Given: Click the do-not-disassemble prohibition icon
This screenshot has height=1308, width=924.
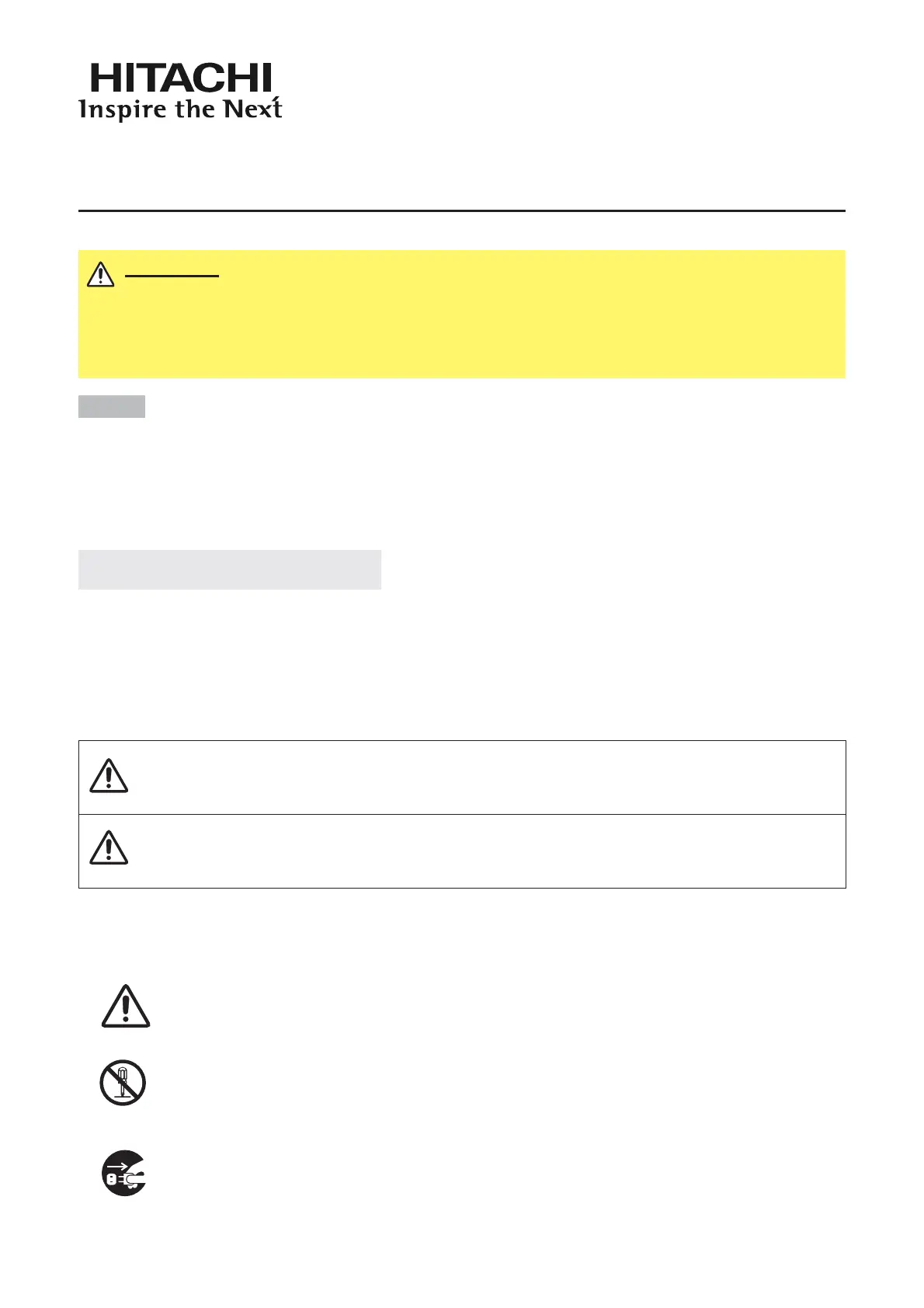Looking at the screenshot, I should tap(123, 1083).
